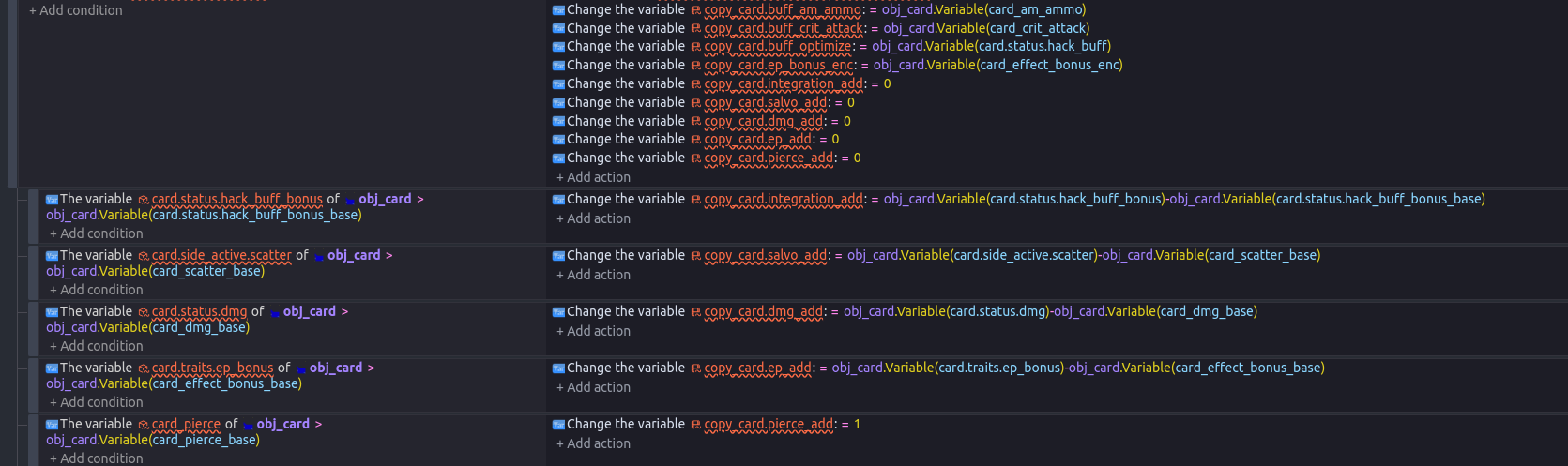Click the Var action icon for copy_card.buff_optimize

558,47
